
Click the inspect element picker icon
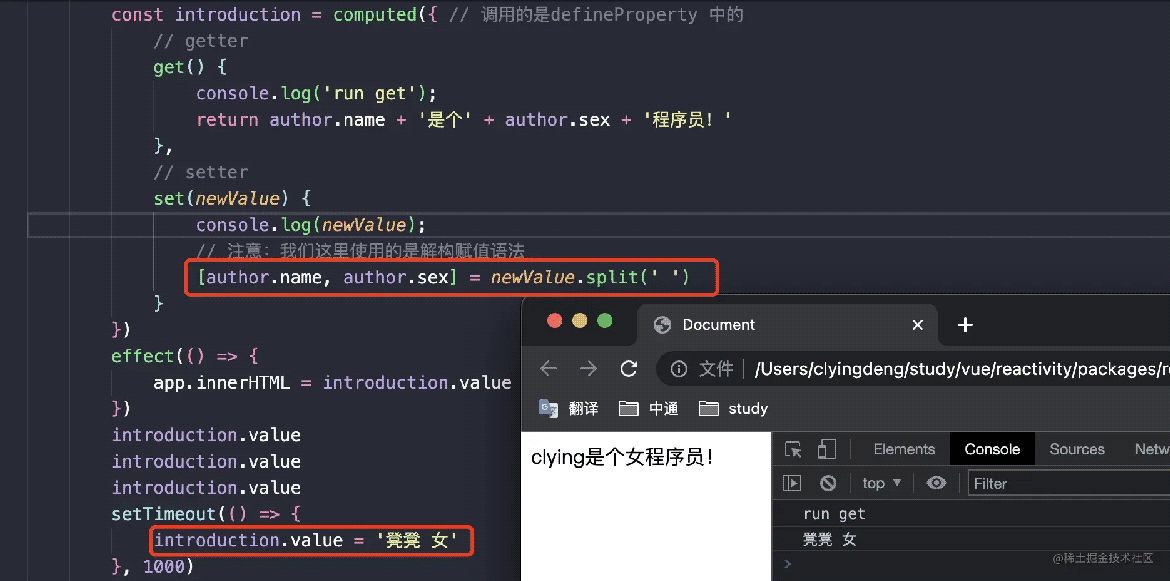coord(793,449)
